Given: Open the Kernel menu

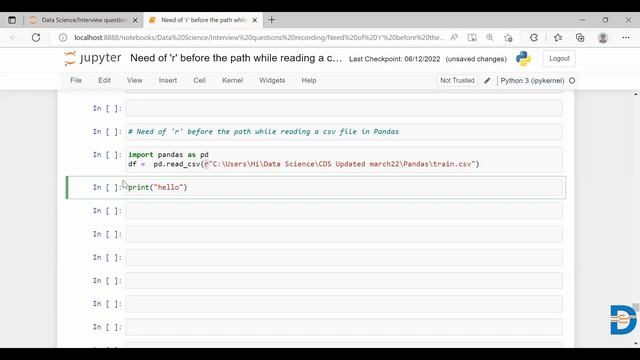Looking at the screenshot, I should [x=232, y=80].
